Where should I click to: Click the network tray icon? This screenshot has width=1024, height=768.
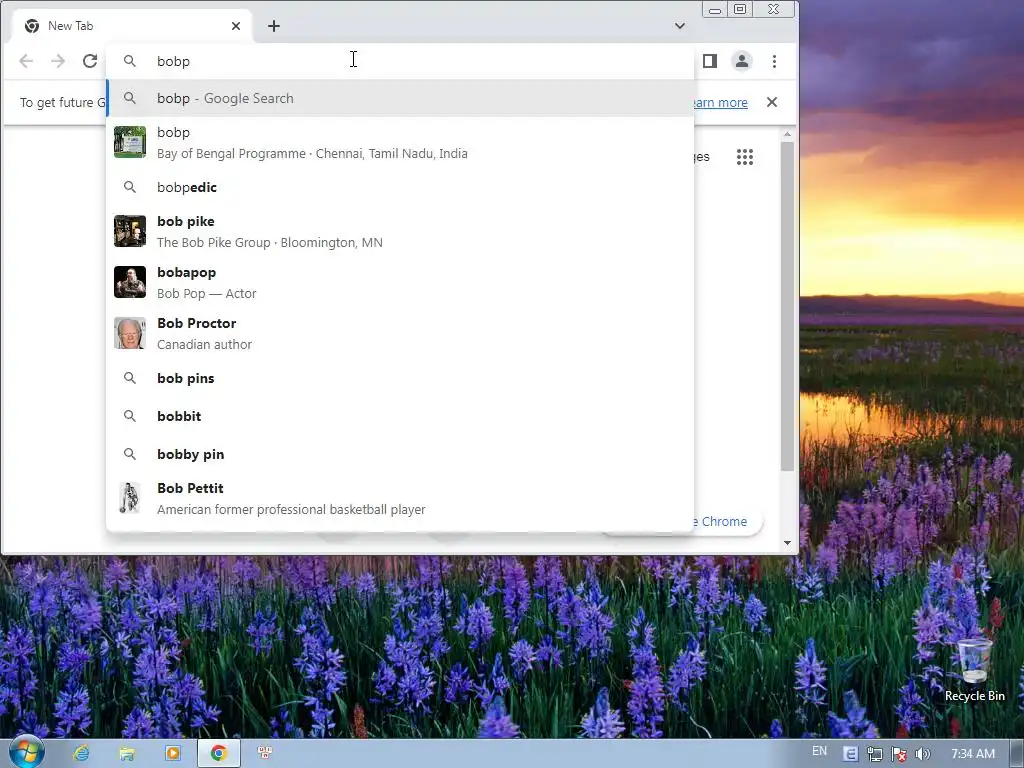click(874, 754)
